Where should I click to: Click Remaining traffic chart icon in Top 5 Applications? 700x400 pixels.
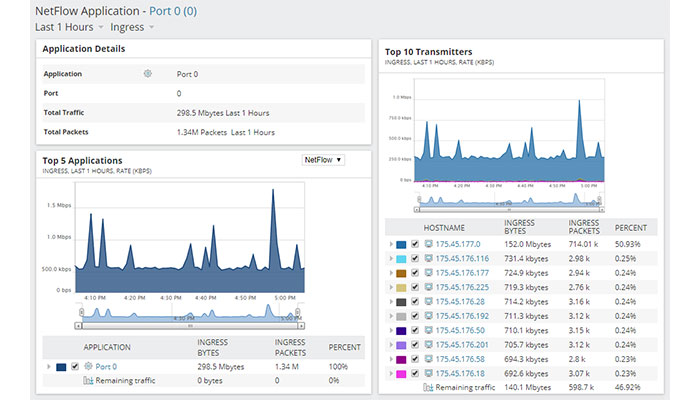pos(88,381)
